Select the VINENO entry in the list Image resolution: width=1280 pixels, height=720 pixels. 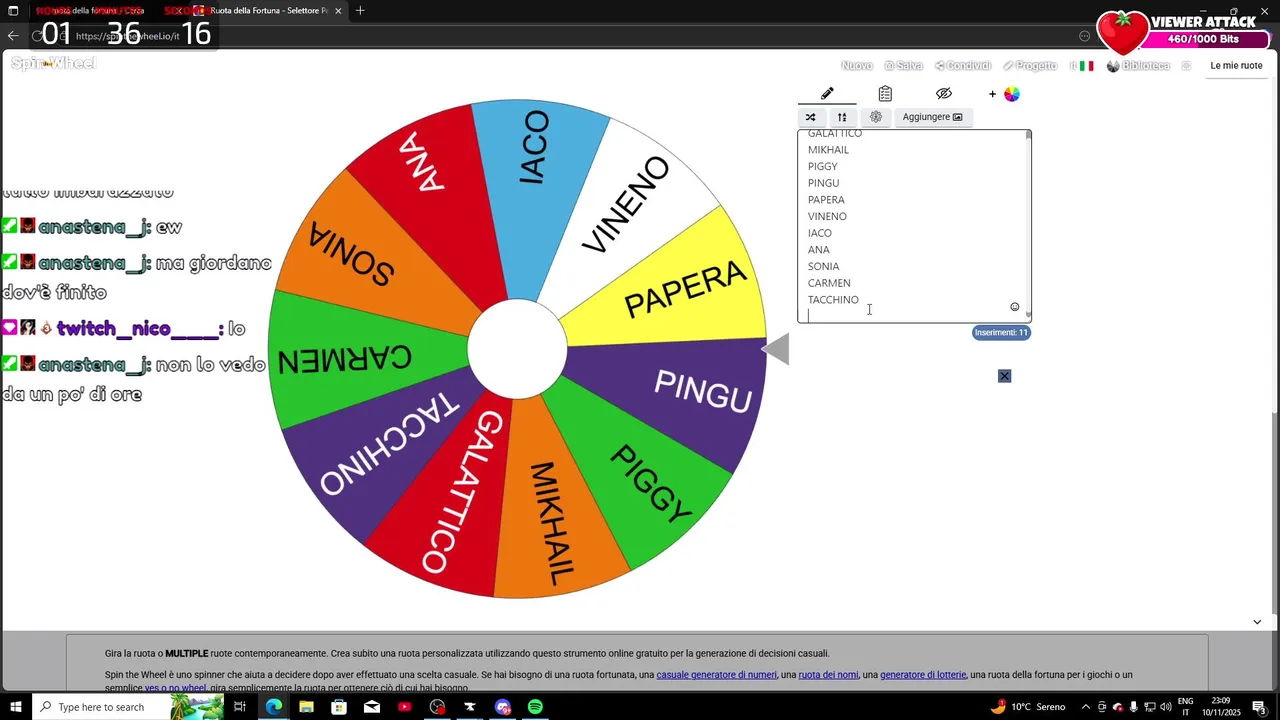(827, 216)
